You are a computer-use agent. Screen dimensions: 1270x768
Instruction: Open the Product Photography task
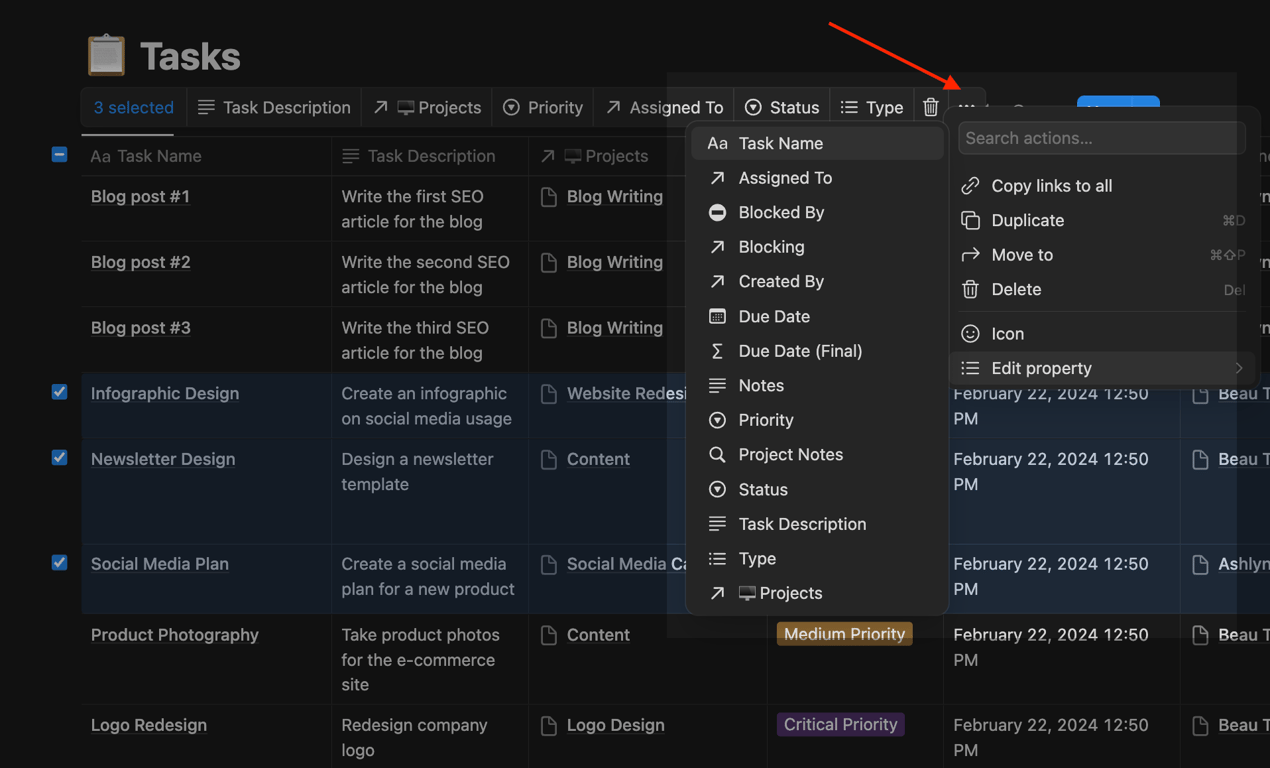(175, 635)
